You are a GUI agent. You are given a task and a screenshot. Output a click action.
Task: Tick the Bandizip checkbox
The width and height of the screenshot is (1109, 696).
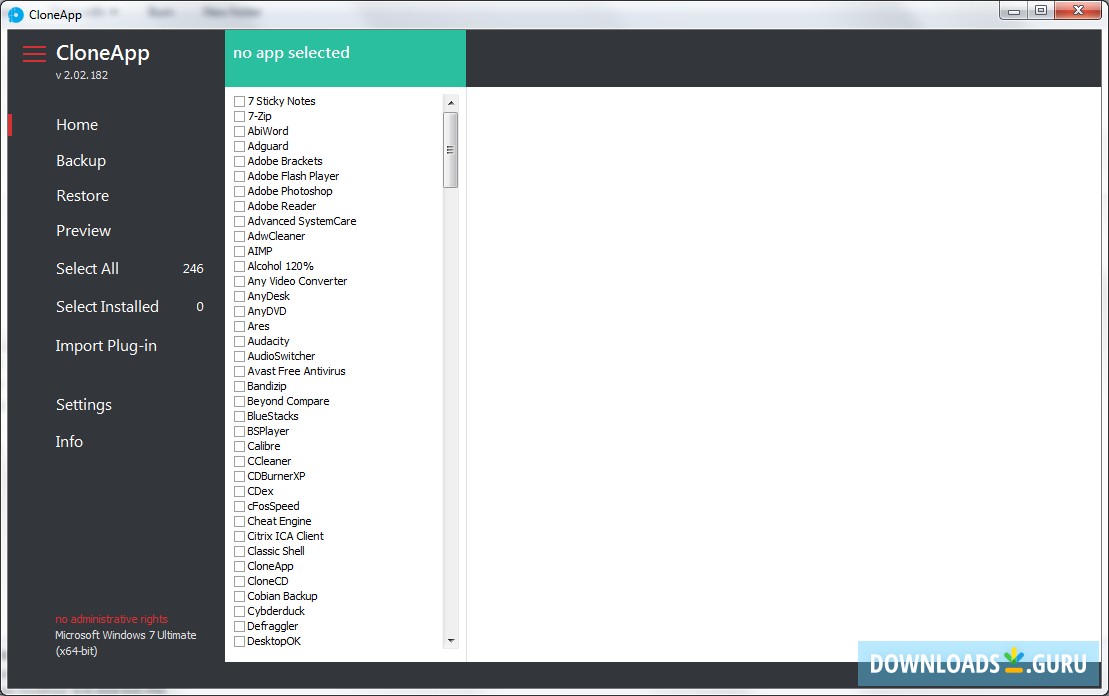coord(239,386)
